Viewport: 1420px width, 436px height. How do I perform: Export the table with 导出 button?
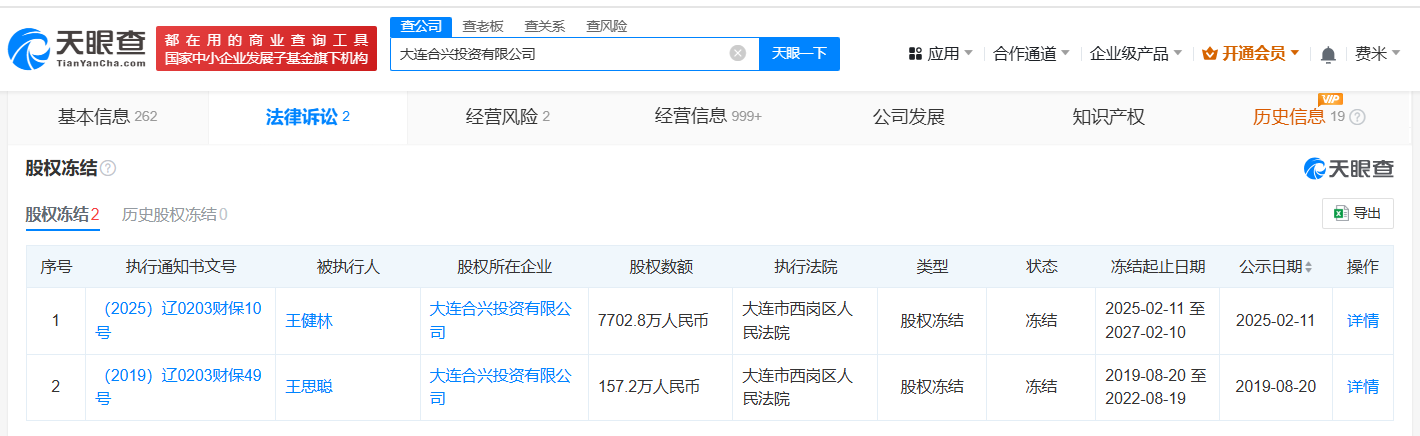1357,213
